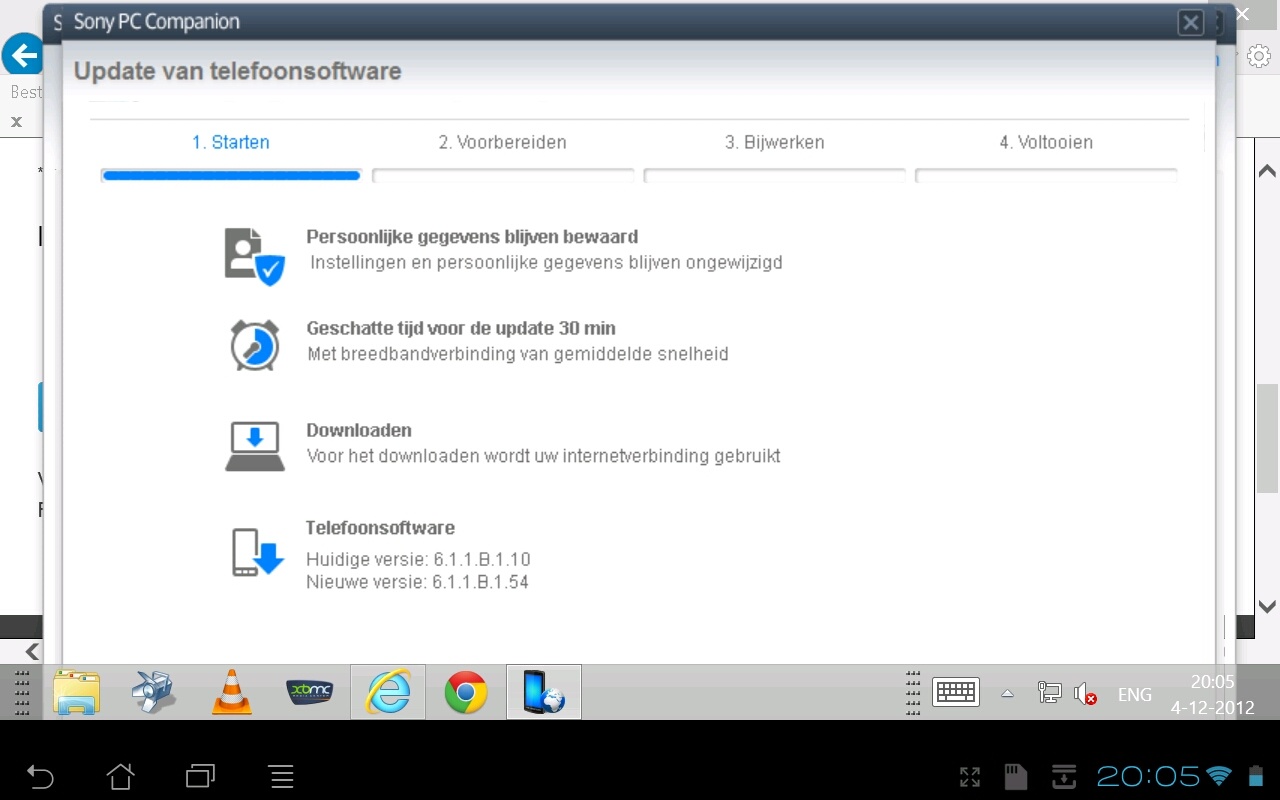The width and height of the screenshot is (1280, 800).
Task: Click browser scrollbar up arrow
Action: coord(1267,170)
